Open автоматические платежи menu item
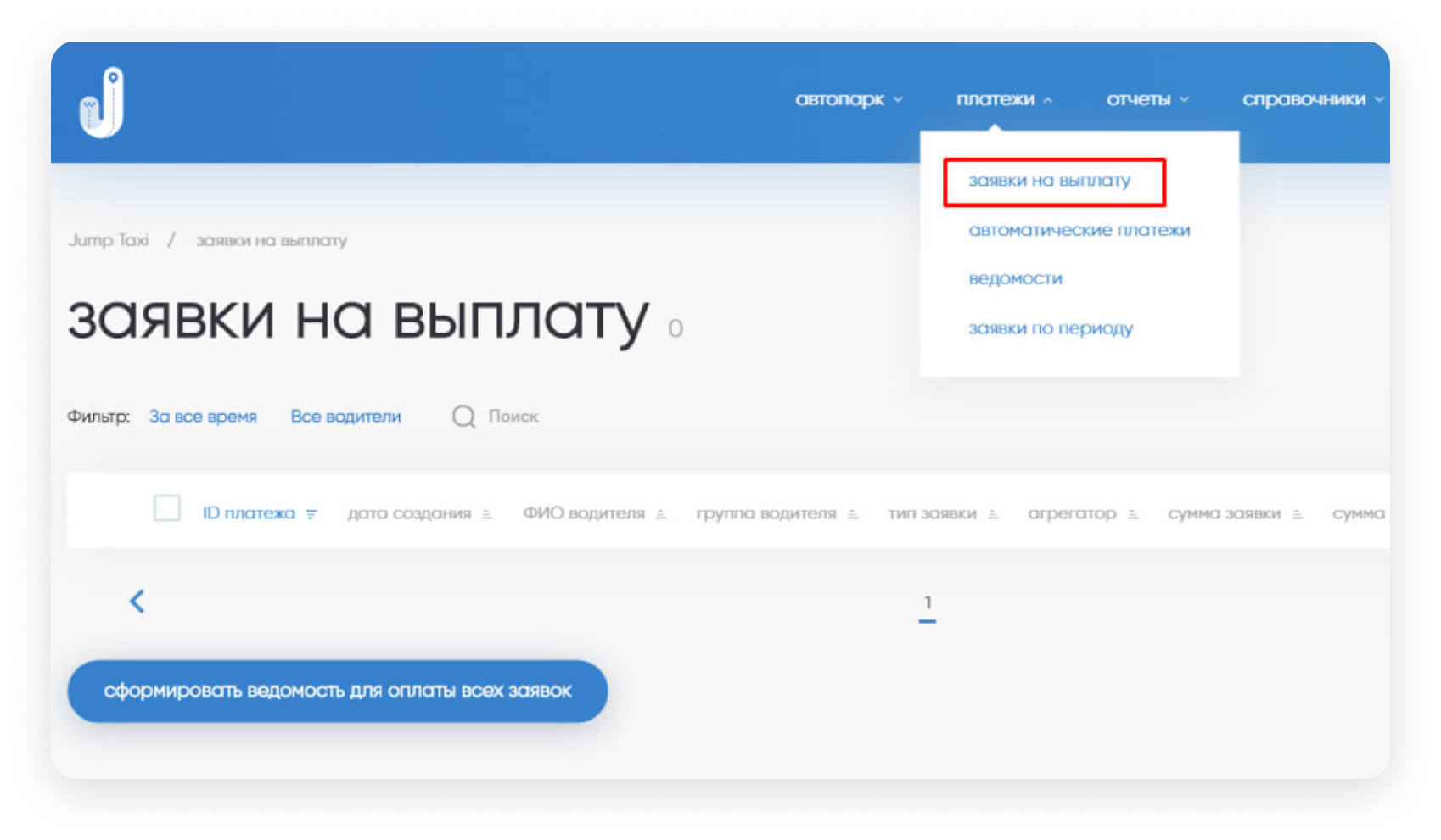This screenshot has height=840, width=1441. 1079,230
